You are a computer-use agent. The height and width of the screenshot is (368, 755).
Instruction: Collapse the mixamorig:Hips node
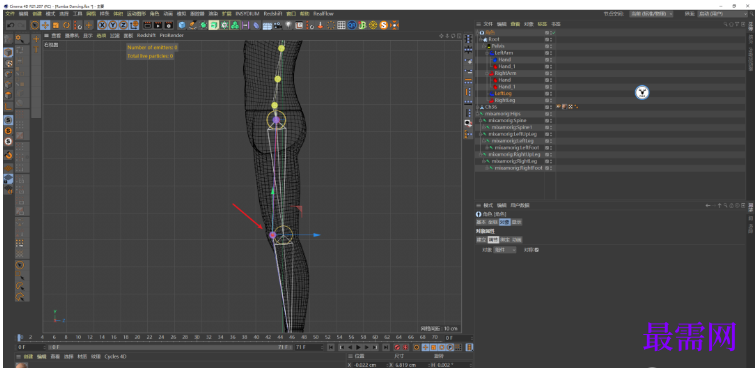click(477, 114)
